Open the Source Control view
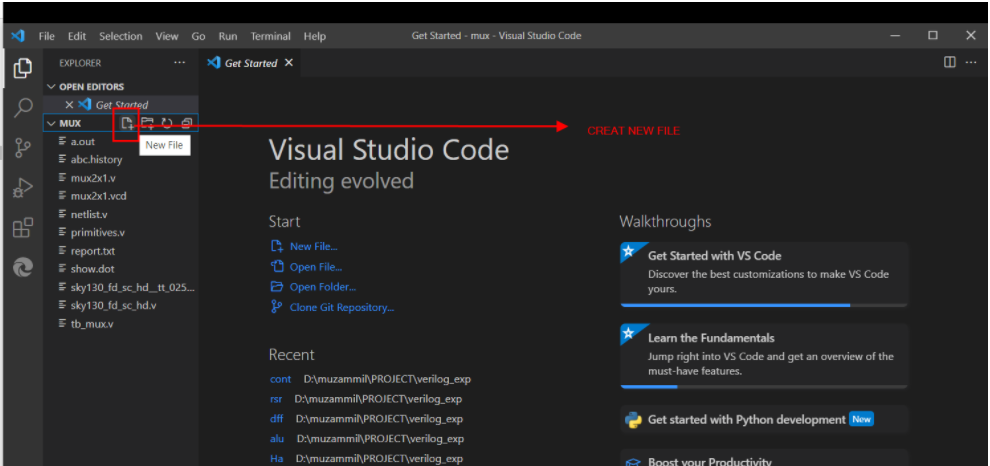The height and width of the screenshot is (466, 990). coord(23,148)
